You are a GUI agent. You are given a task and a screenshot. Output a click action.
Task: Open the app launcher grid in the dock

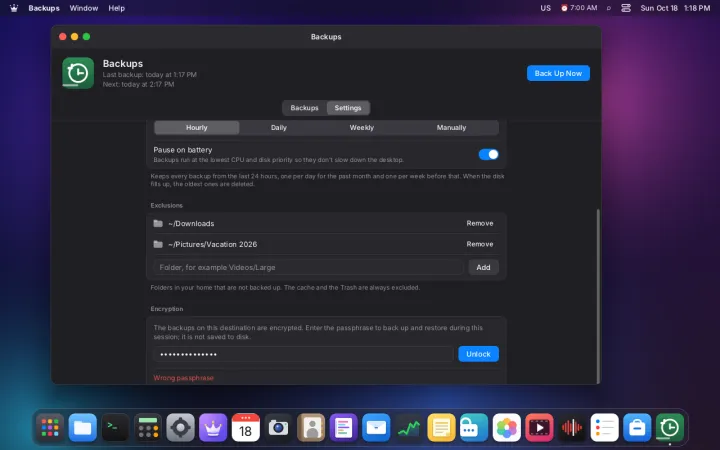pyautogui.click(x=50, y=428)
